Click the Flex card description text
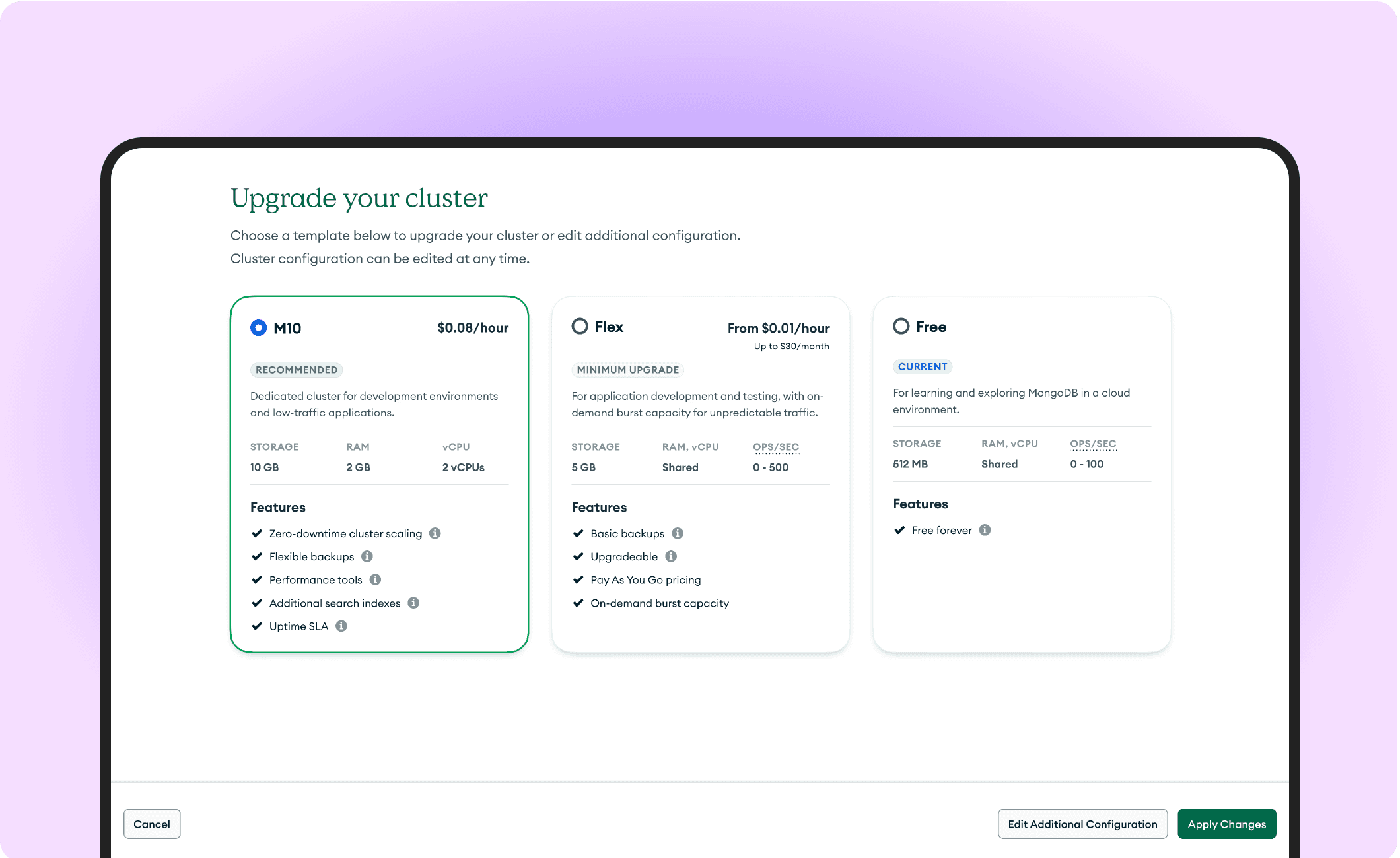1400x858 pixels. click(697, 404)
